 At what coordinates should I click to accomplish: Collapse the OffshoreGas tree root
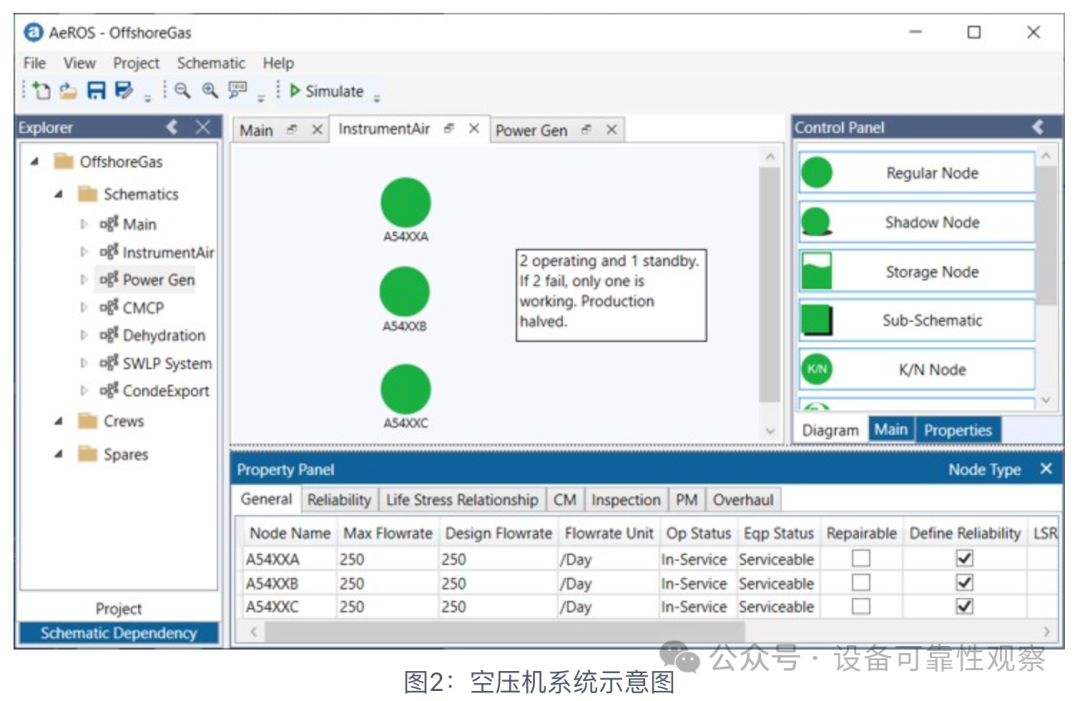point(35,162)
